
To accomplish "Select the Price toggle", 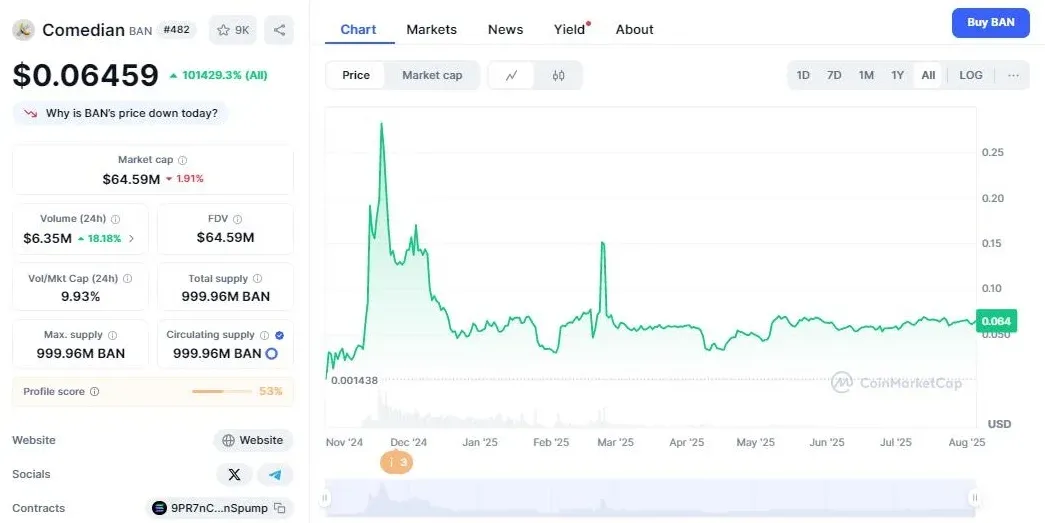I will click(x=356, y=75).
